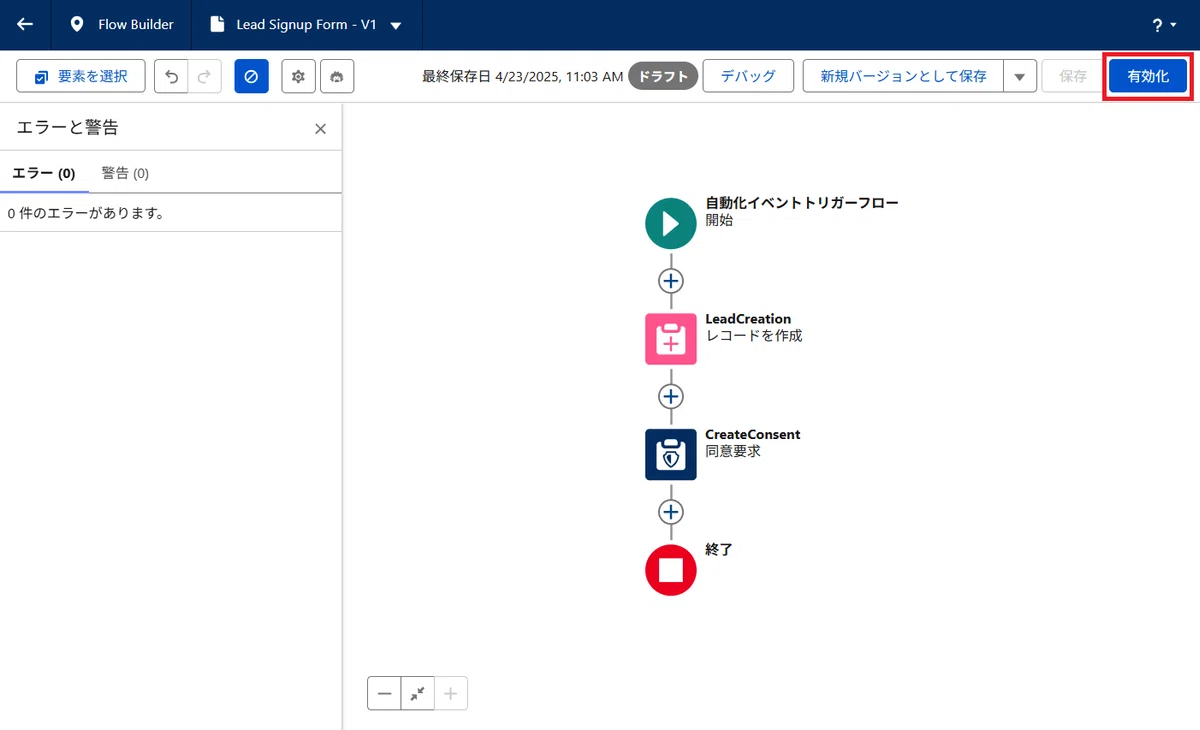Add element after the start node
The image size is (1200, 730).
pyautogui.click(x=671, y=281)
